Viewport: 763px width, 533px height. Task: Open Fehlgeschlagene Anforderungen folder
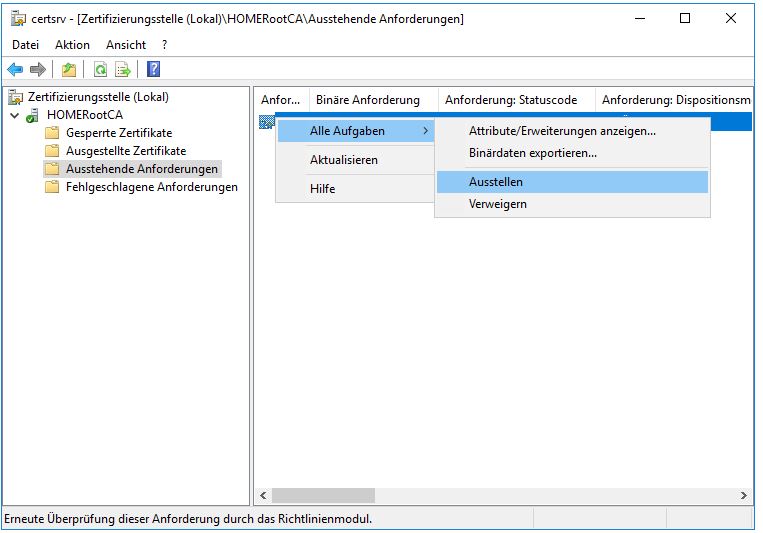[x=151, y=187]
